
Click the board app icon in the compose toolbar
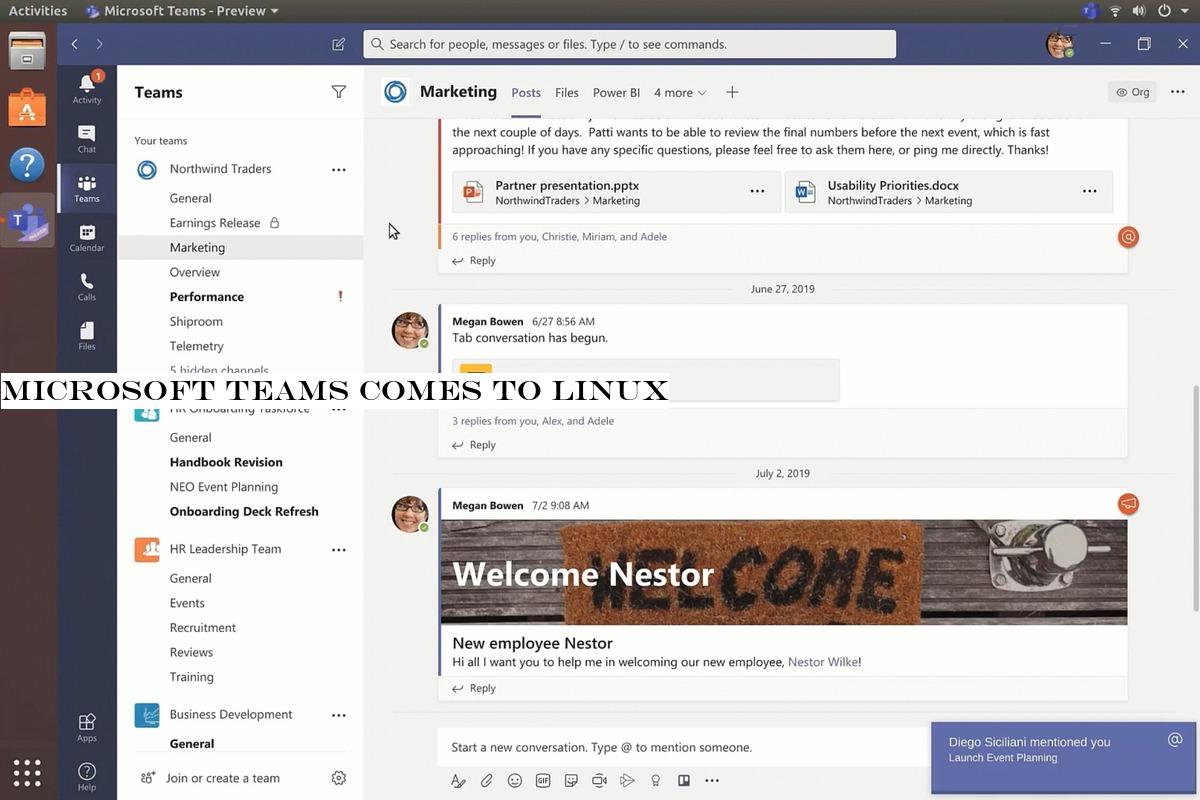[x=684, y=781]
